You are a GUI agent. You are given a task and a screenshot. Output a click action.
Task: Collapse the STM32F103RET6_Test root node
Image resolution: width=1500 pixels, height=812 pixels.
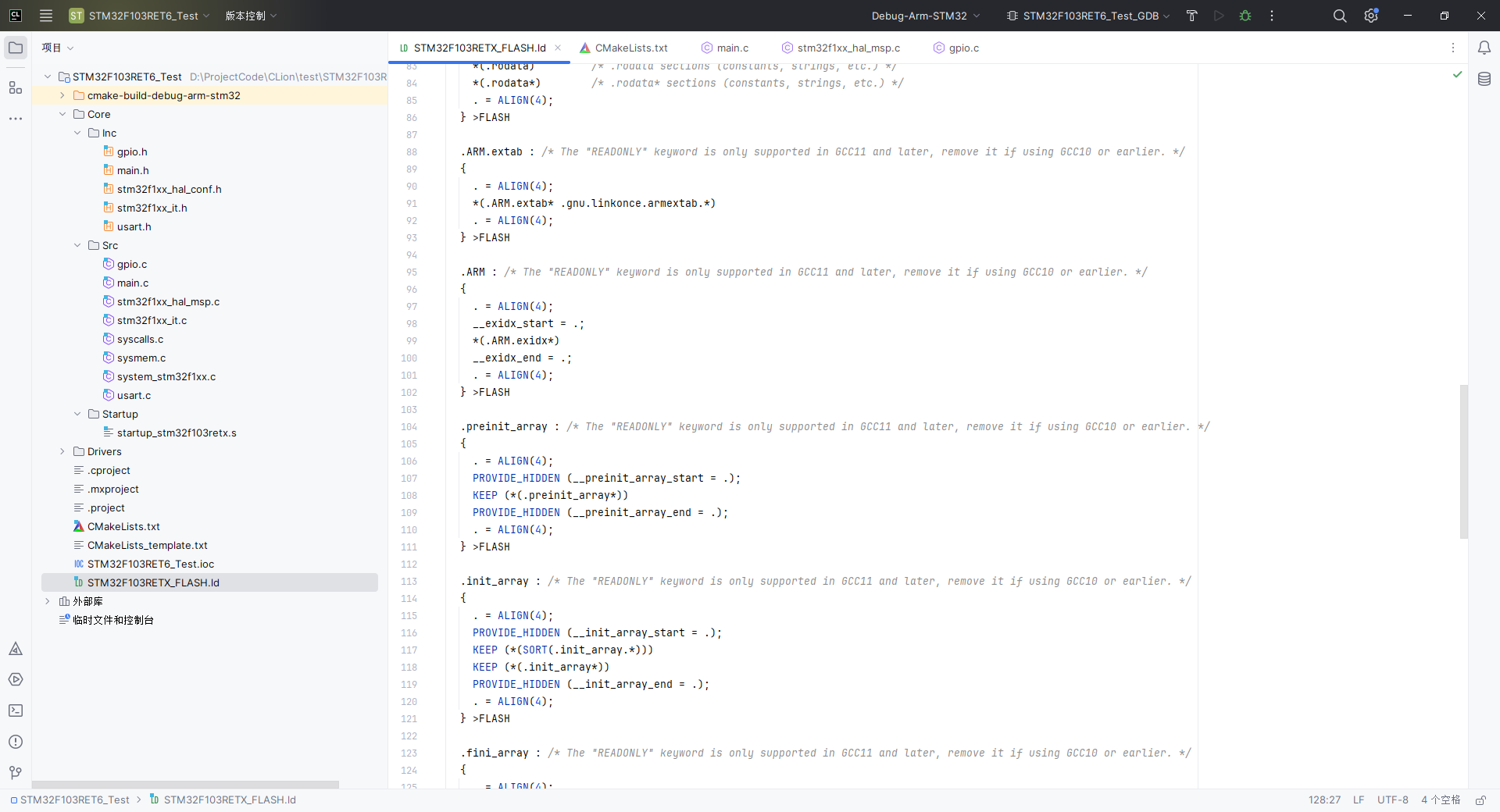point(48,77)
